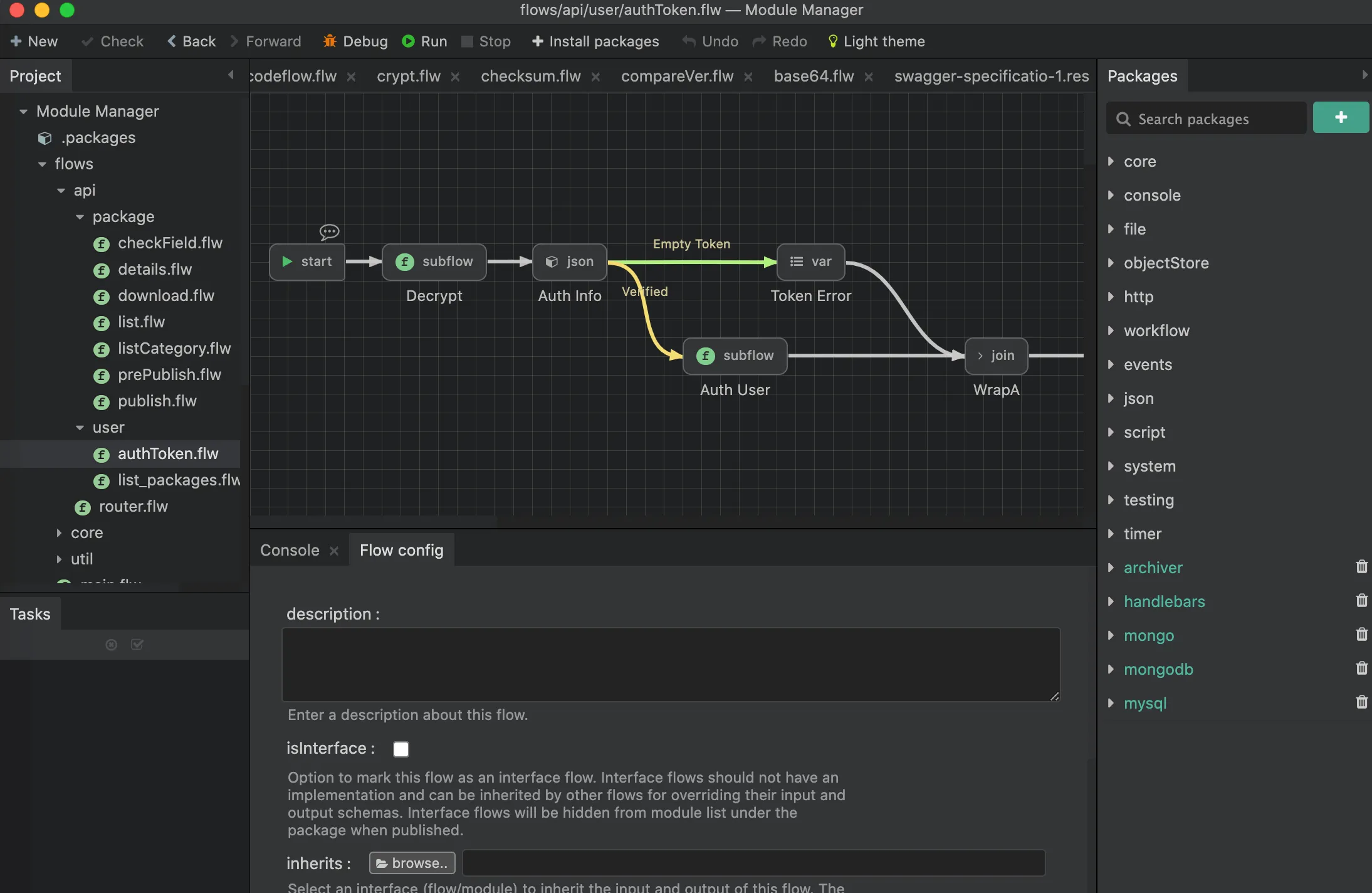The image size is (1372, 893).
Task: Click the browse.. button for inherits
Action: click(412, 863)
